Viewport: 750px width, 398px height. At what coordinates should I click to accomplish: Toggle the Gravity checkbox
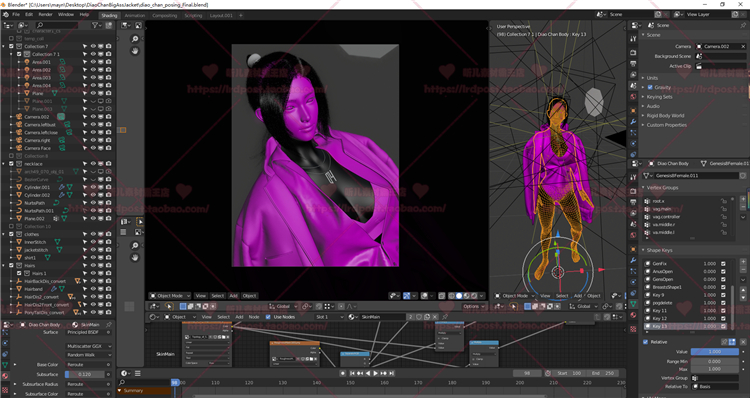[x=650, y=87]
